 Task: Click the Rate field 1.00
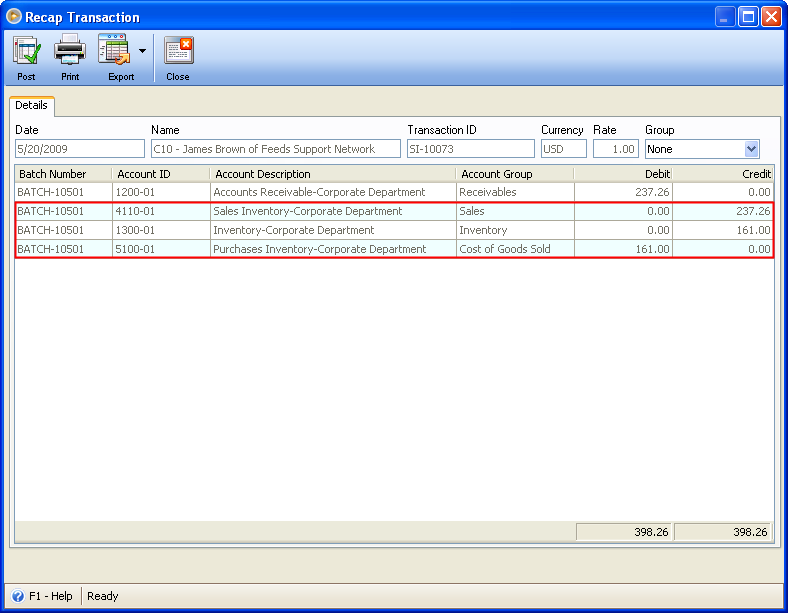pyautogui.click(x=616, y=149)
